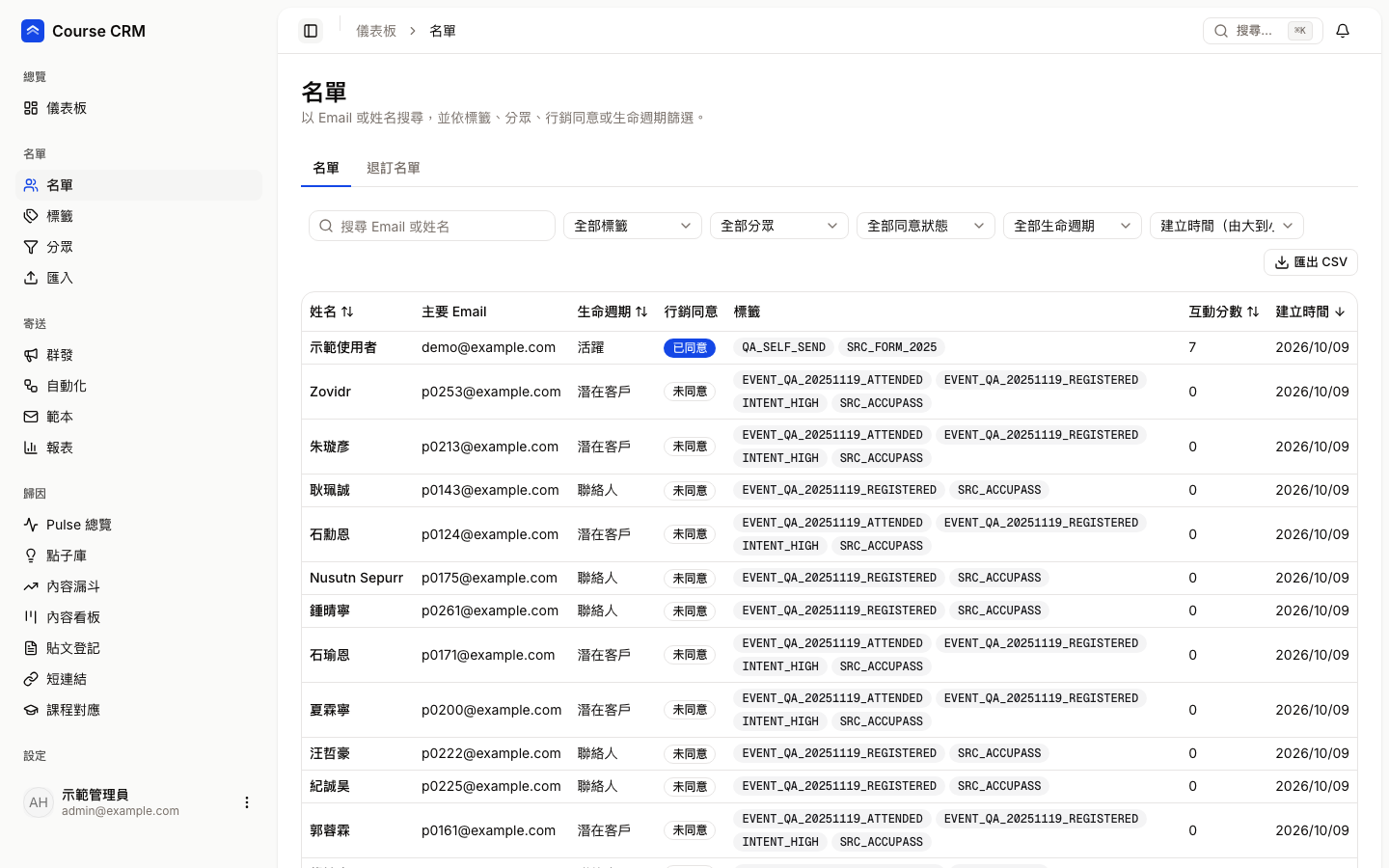This screenshot has width=1389, height=868.
Task: Open the 全部標籤 filter dropdown
Action: click(633, 226)
